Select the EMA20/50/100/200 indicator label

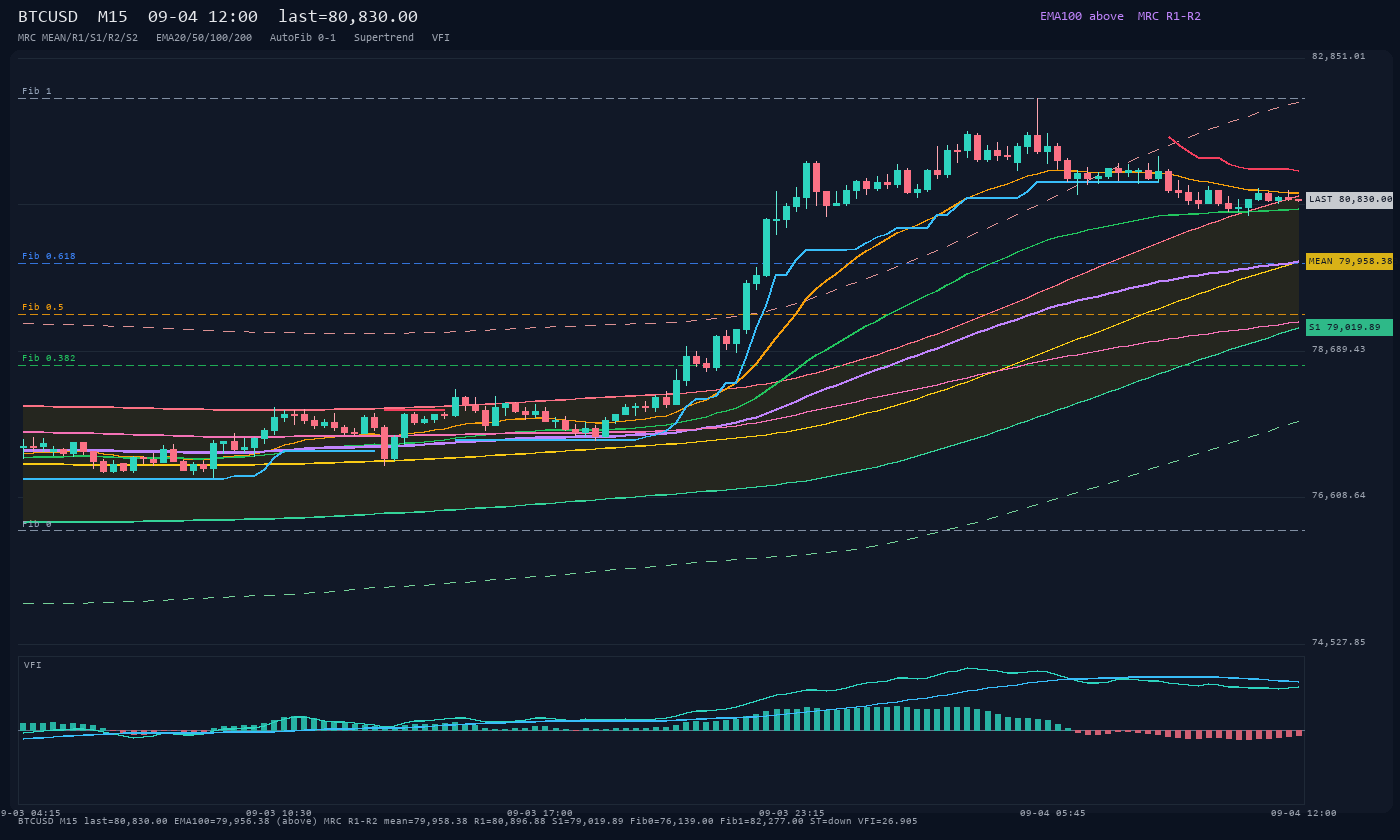[204, 38]
